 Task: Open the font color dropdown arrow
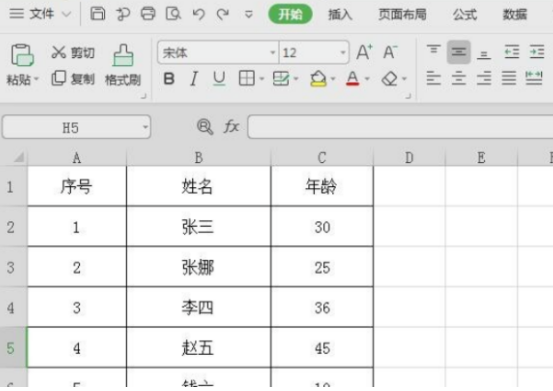pyautogui.click(x=367, y=79)
